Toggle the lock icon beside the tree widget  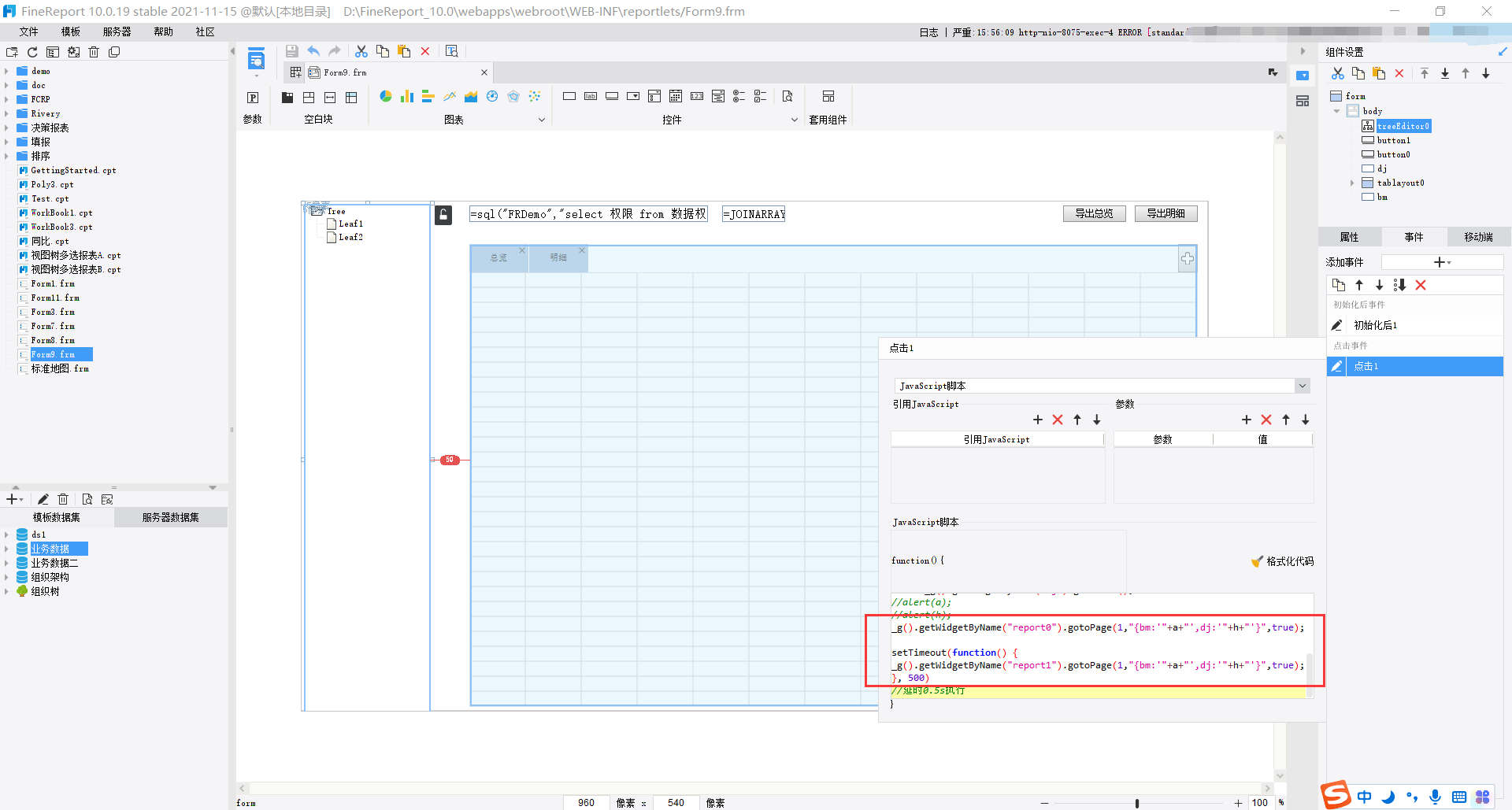click(x=443, y=215)
